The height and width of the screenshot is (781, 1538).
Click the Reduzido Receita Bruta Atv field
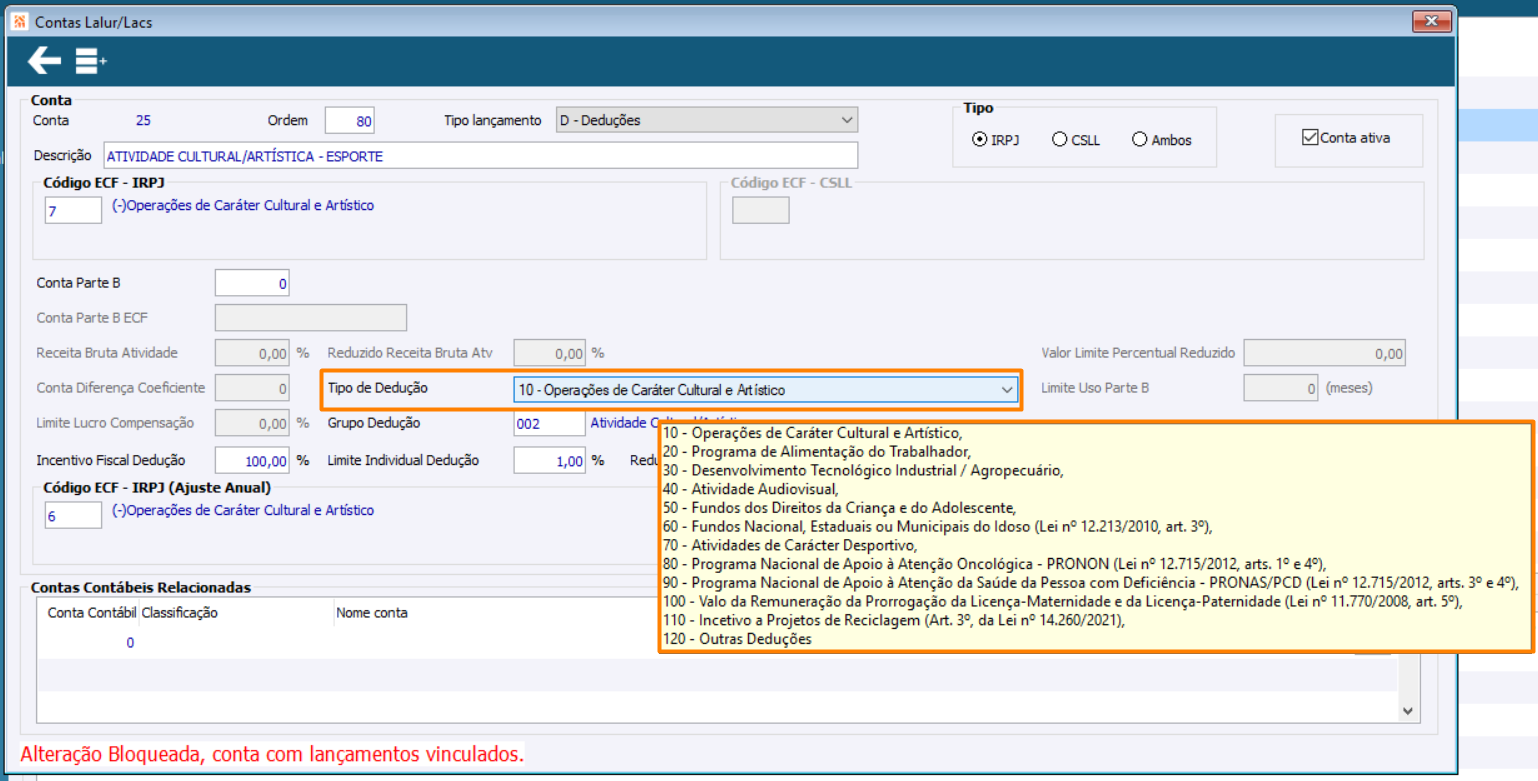coord(550,353)
